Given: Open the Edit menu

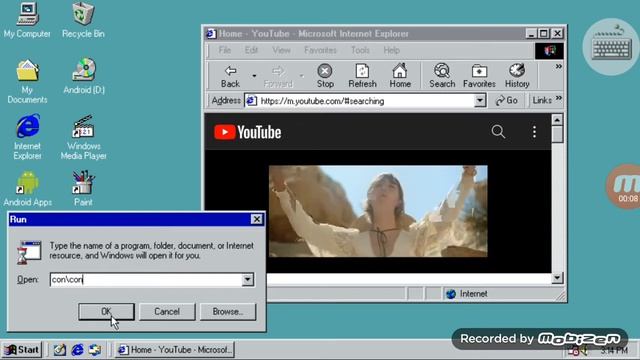Looking at the screenshot, I should [251, 50].
